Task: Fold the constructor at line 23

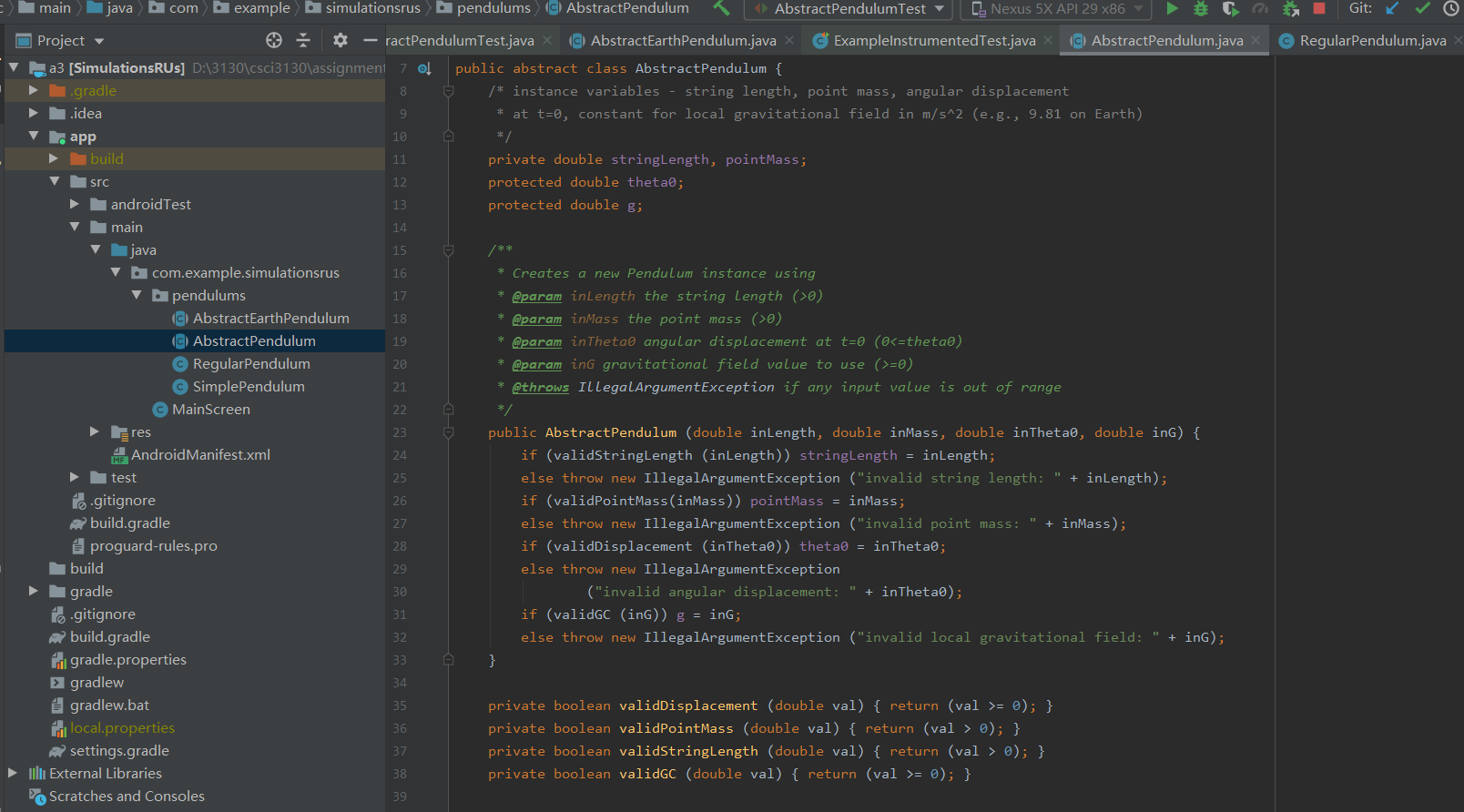Action: click(x=448, y=432)
